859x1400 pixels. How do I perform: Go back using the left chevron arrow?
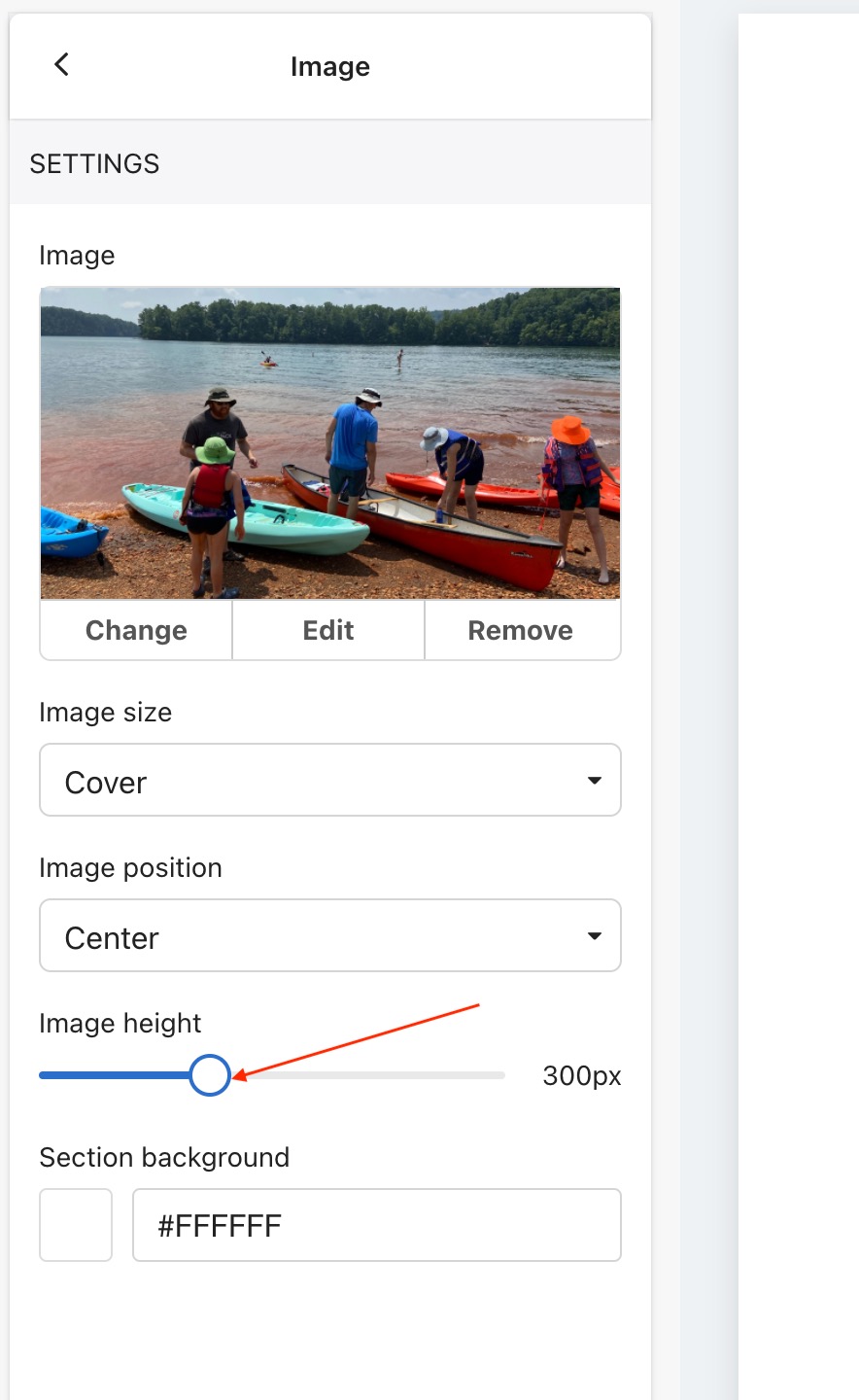click(x=61, y=65)
